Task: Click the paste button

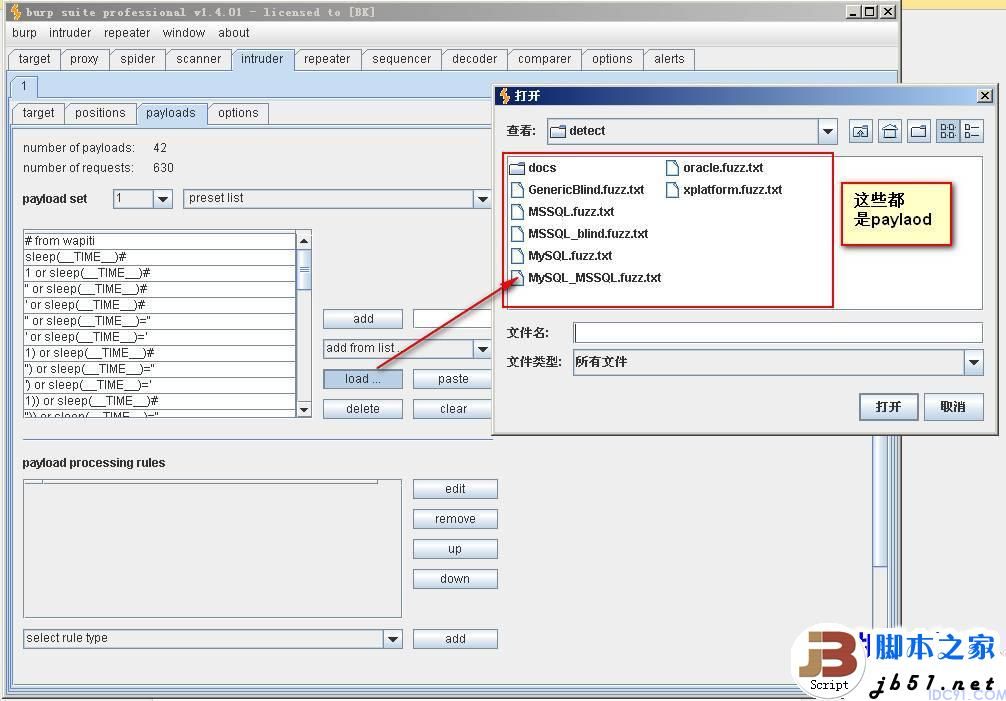Action: (453, 379)
